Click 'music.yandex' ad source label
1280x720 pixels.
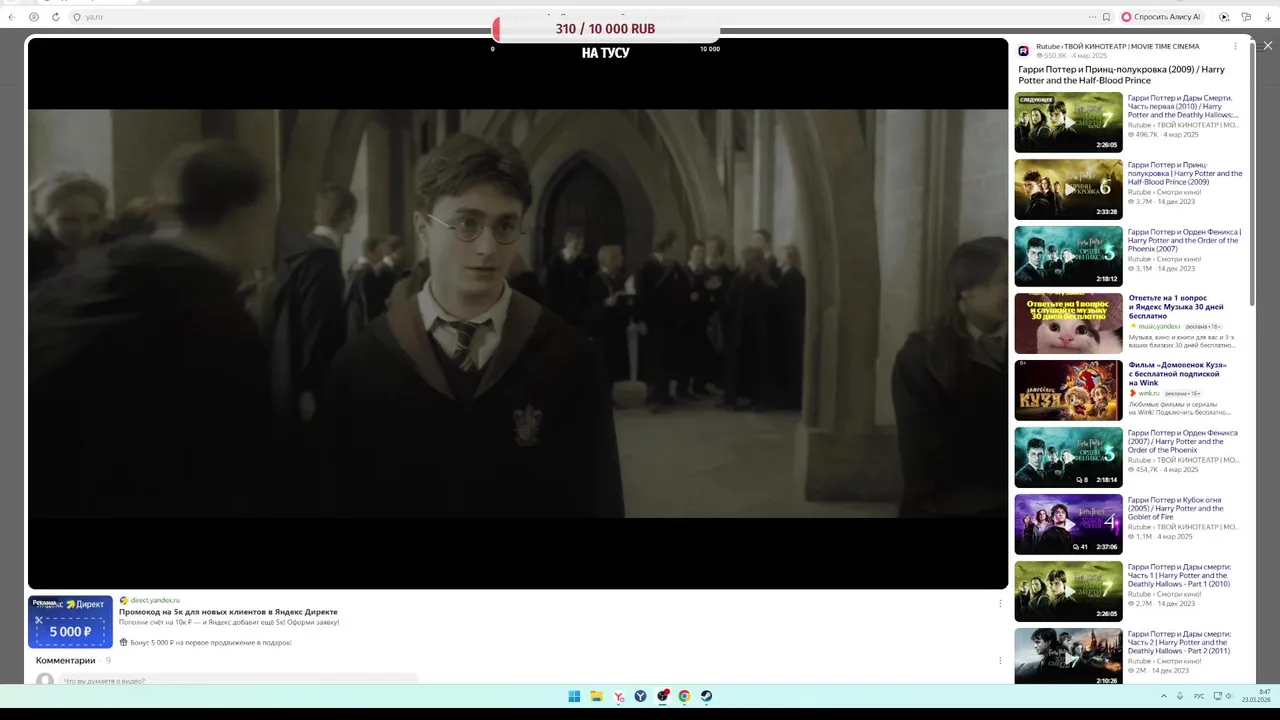[1159, 326]
